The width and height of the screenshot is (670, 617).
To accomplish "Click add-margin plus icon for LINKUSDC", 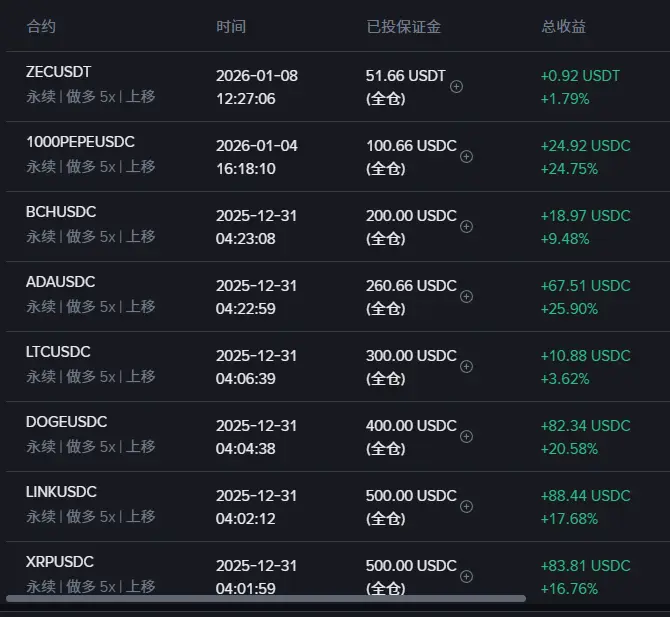I will point(467,507).
